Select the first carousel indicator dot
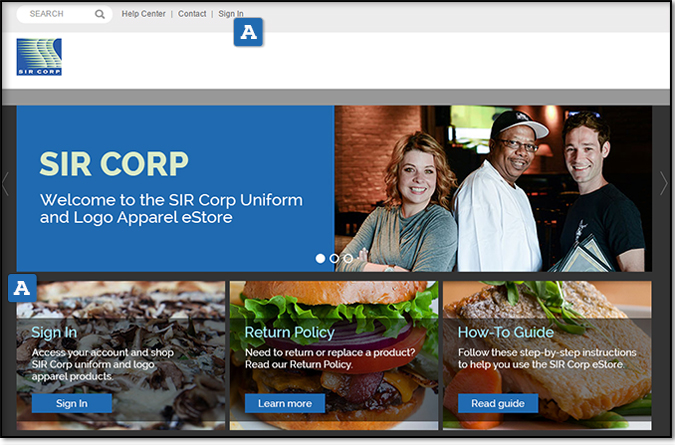This screenshot has height=445, width=675. coord(320,258)
